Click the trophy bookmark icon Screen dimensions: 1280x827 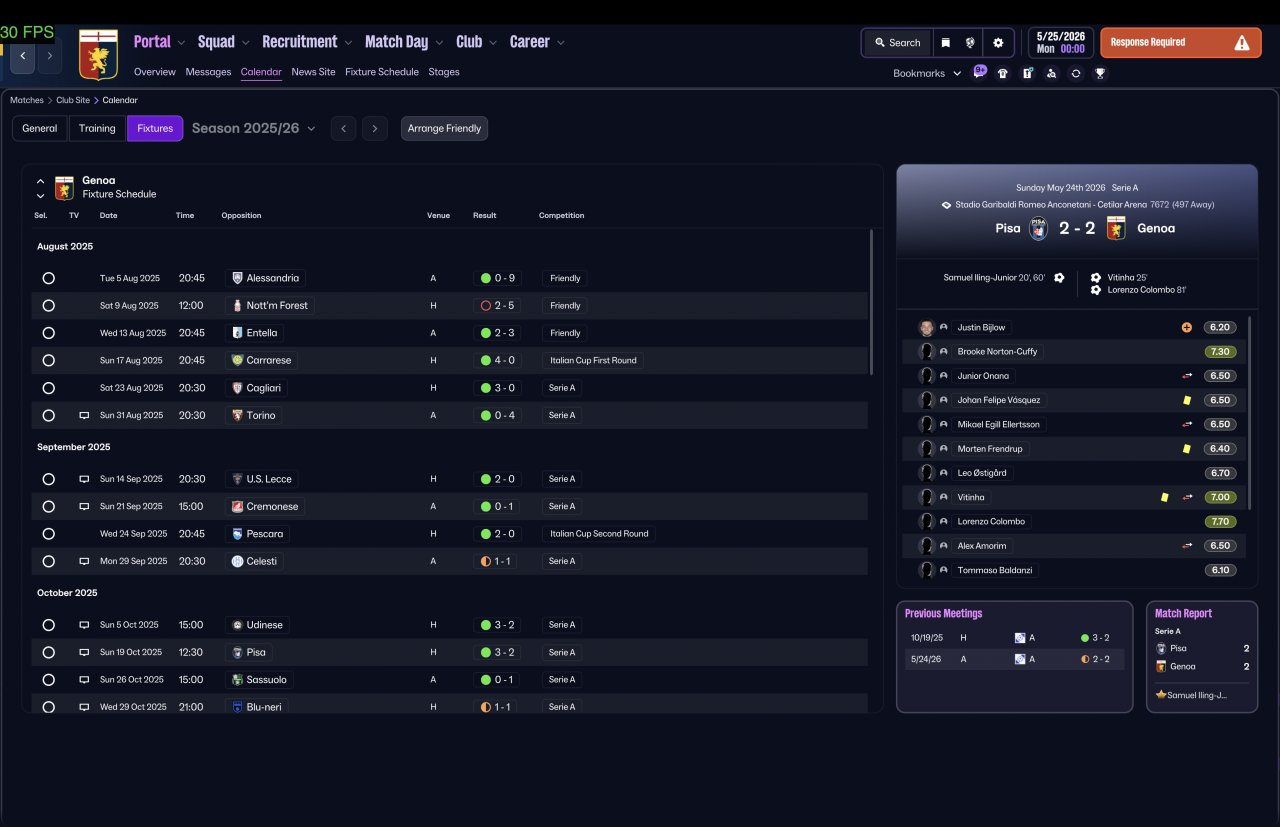[x=1100, y=73]
